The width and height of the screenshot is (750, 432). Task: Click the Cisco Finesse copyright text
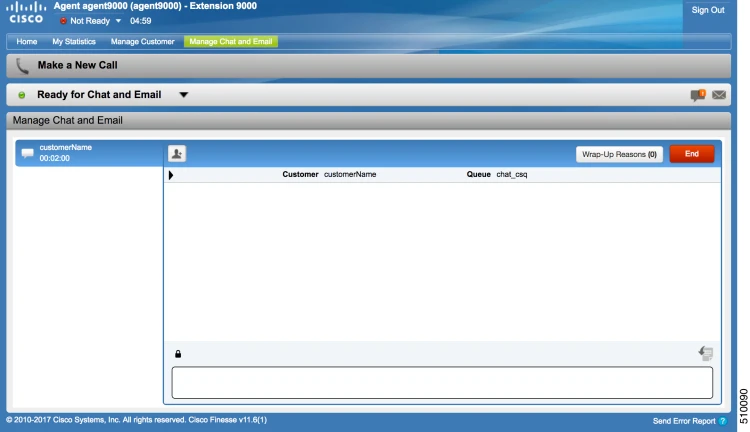136,420
